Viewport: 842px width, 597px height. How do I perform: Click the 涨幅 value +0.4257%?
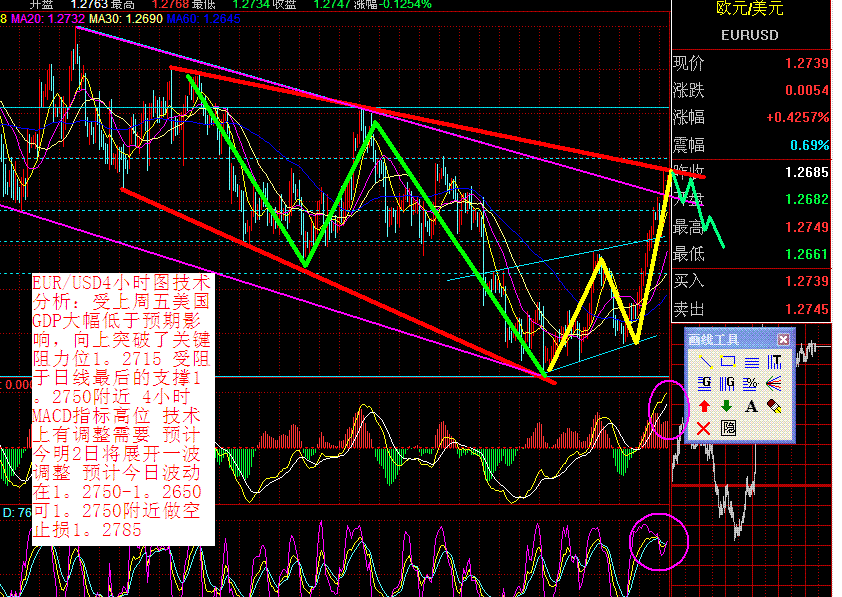pos(798,118)
